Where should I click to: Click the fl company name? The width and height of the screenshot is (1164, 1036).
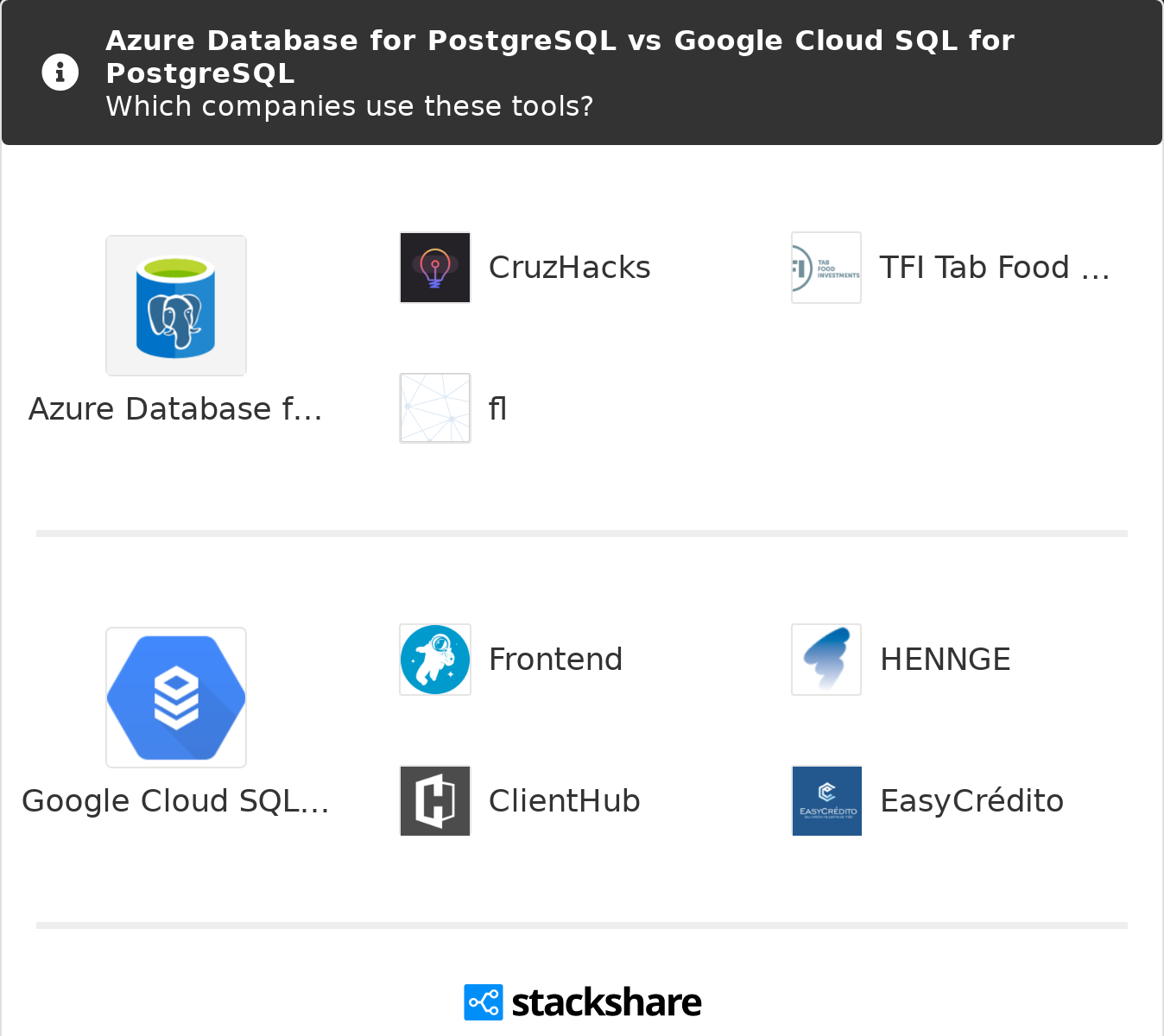[497, 408]
